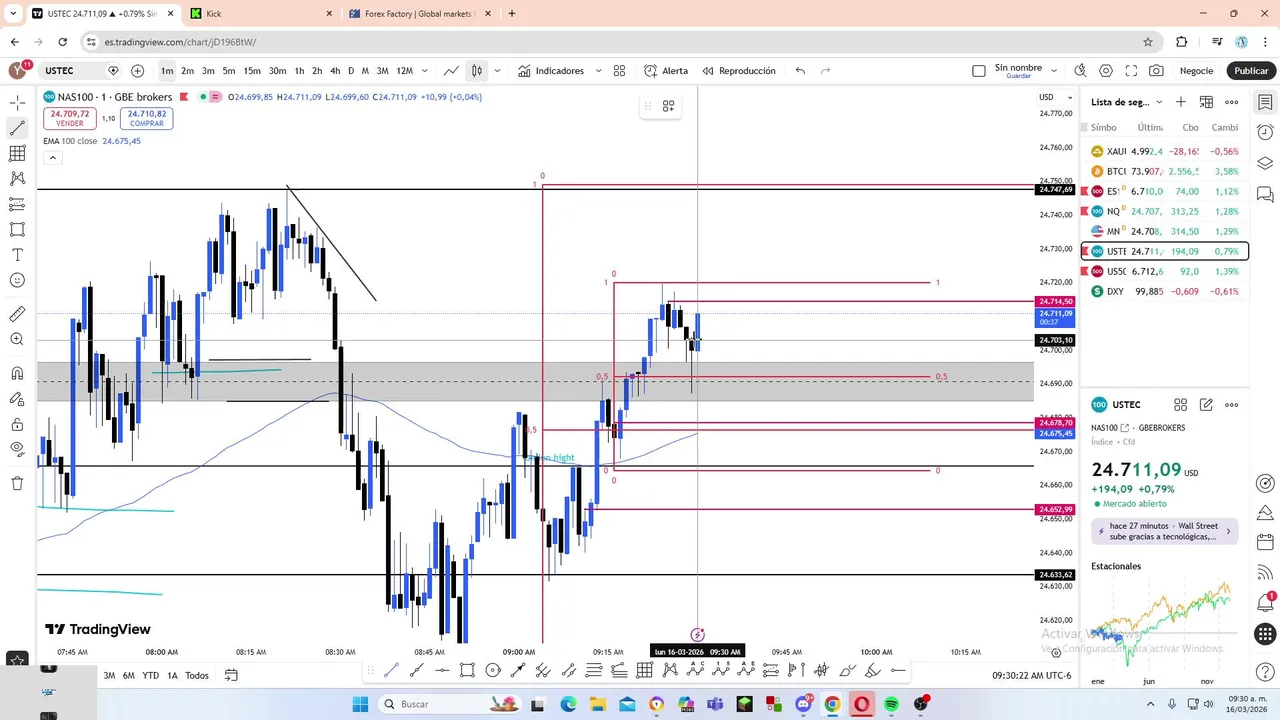This screenshot has width=1280, height=720.
Task: Open USTEC details three-dots menu
Action: tap(1232, 405)
